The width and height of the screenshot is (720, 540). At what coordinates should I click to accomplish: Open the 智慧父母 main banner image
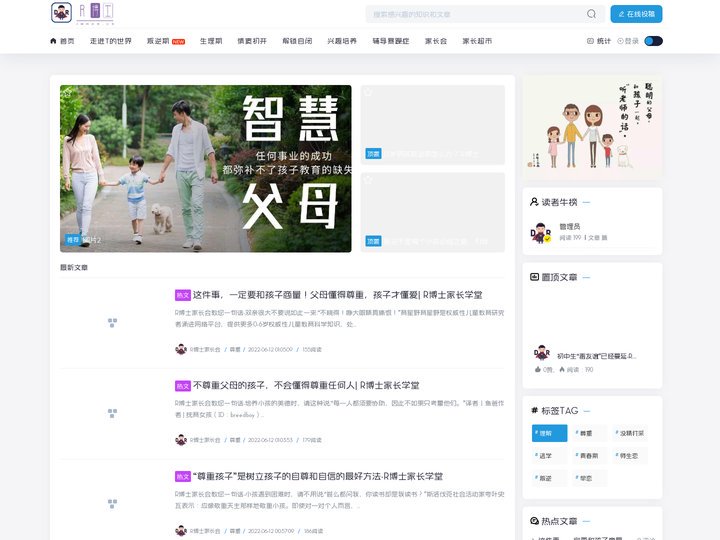[x=206, y=169]
